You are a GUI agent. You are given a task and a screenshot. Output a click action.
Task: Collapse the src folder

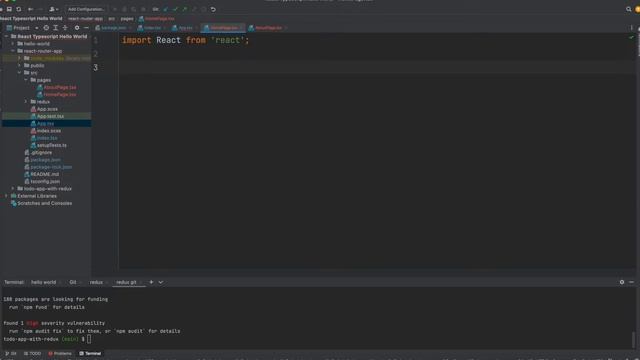pyautogui.click(x=19, y=73)
